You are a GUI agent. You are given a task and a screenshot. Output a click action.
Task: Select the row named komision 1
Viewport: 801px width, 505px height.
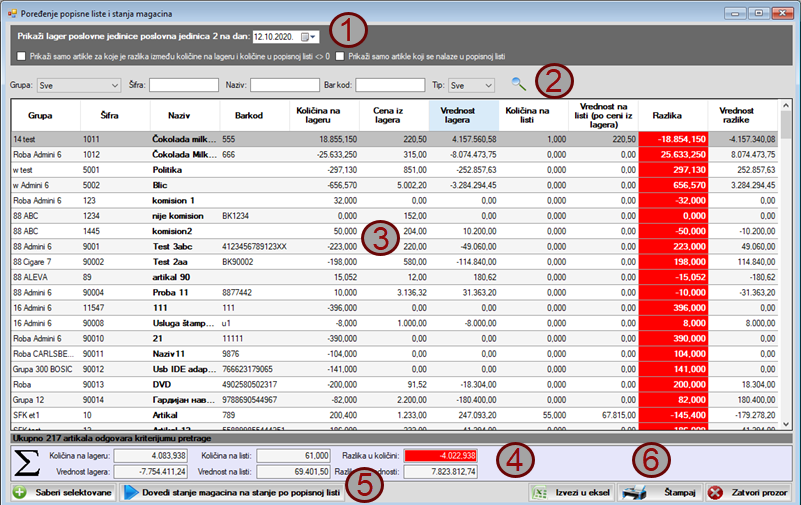point(394,201)
